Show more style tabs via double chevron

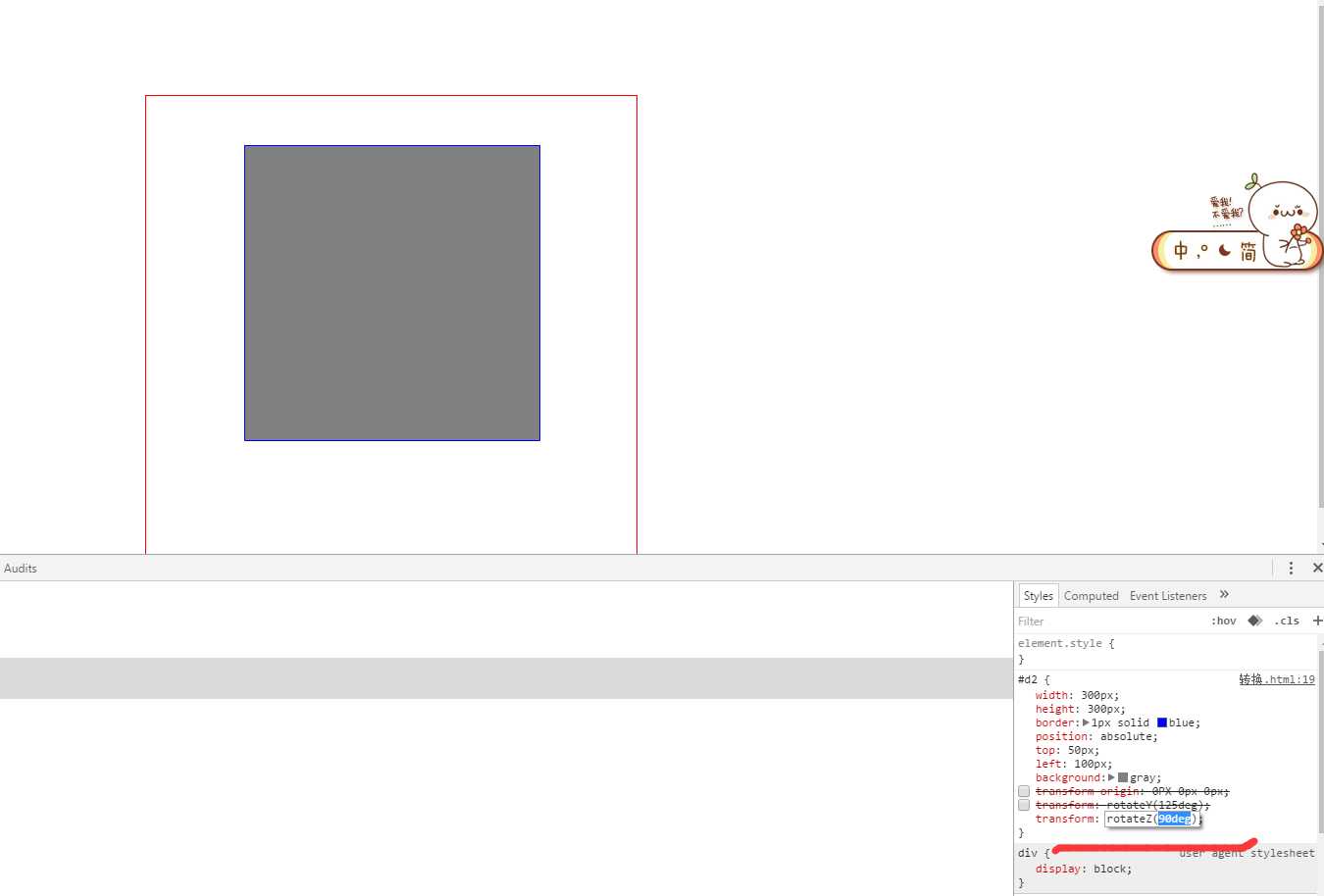click(1224, 594)
